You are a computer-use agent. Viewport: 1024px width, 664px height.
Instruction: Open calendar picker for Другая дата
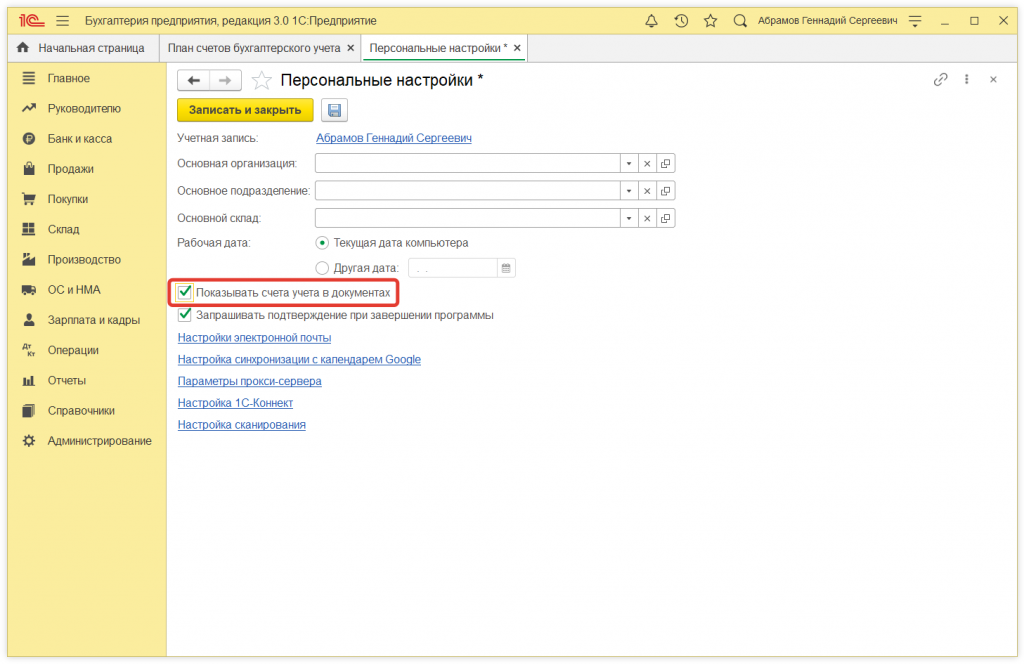pos(506,268)
